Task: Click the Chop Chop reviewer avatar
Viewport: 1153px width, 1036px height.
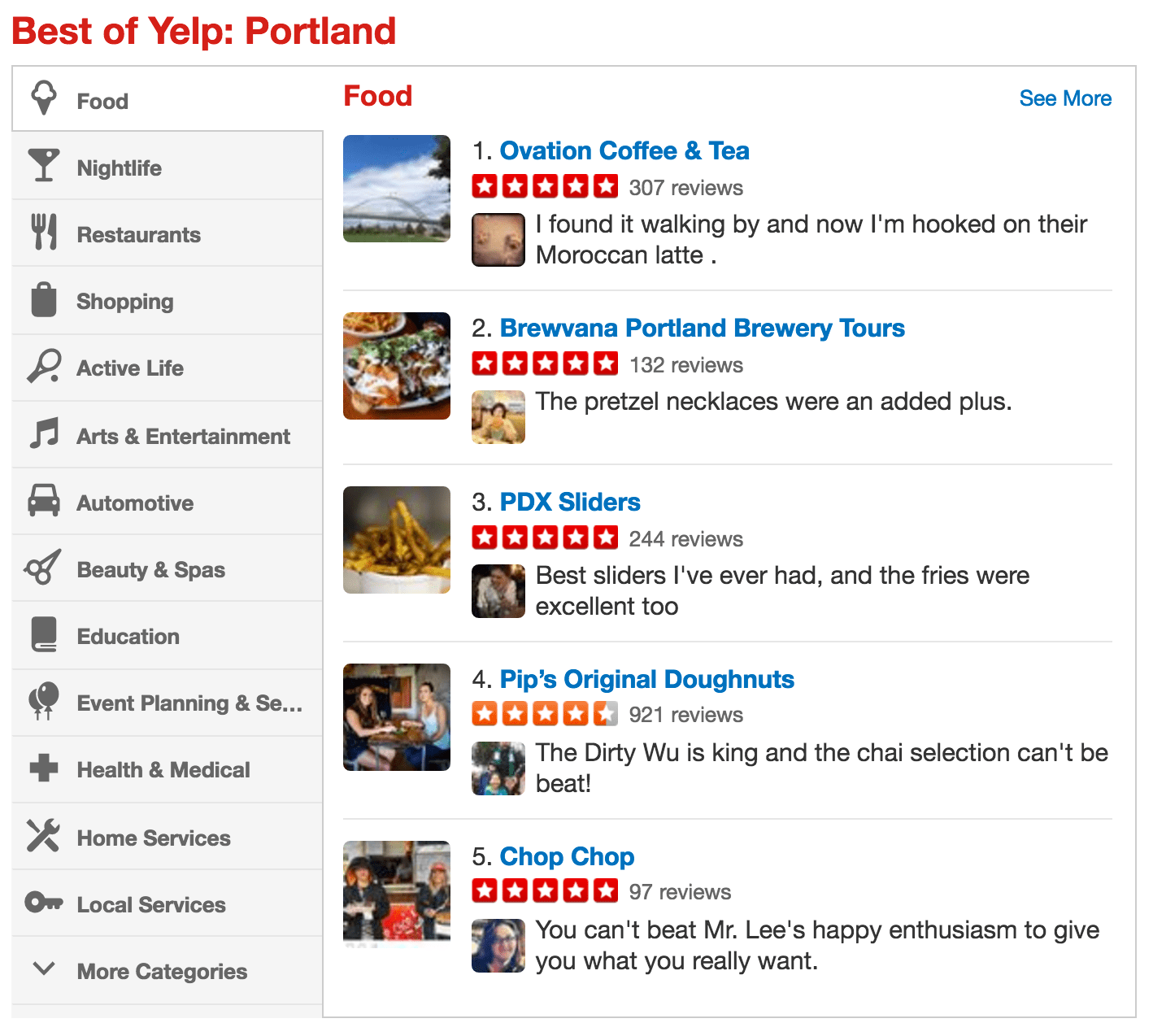Action: tap(498, 946)
